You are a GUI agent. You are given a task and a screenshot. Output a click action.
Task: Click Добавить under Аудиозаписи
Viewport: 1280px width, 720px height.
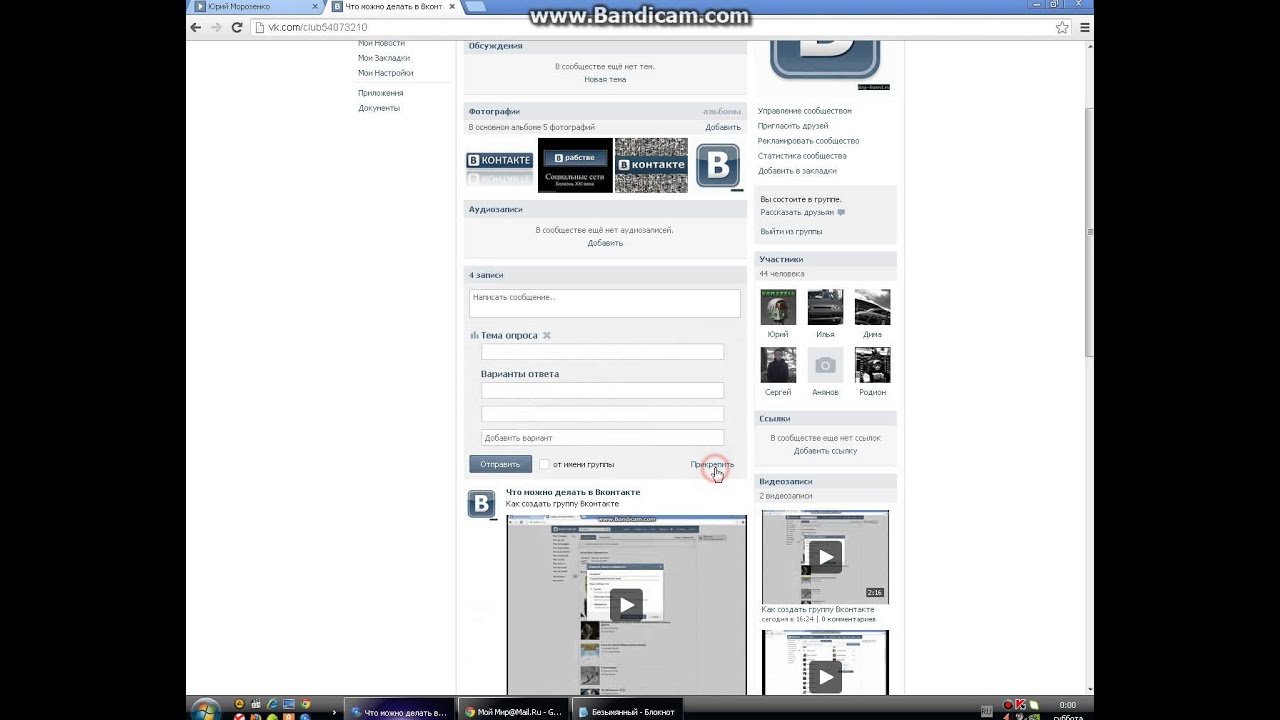(605, 243)
